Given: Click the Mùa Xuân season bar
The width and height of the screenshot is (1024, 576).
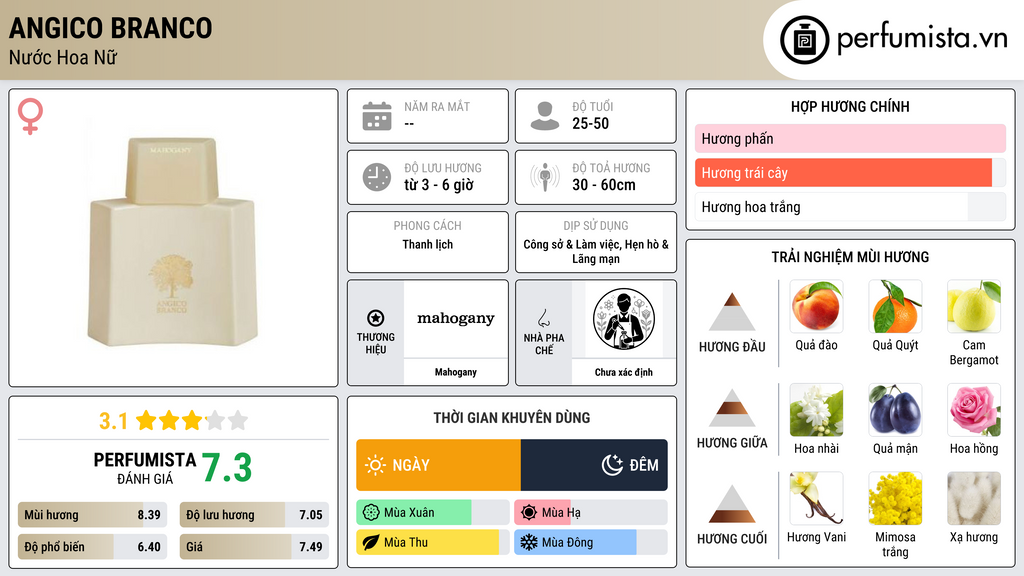Looking at the screenshot, I should 432,513.
